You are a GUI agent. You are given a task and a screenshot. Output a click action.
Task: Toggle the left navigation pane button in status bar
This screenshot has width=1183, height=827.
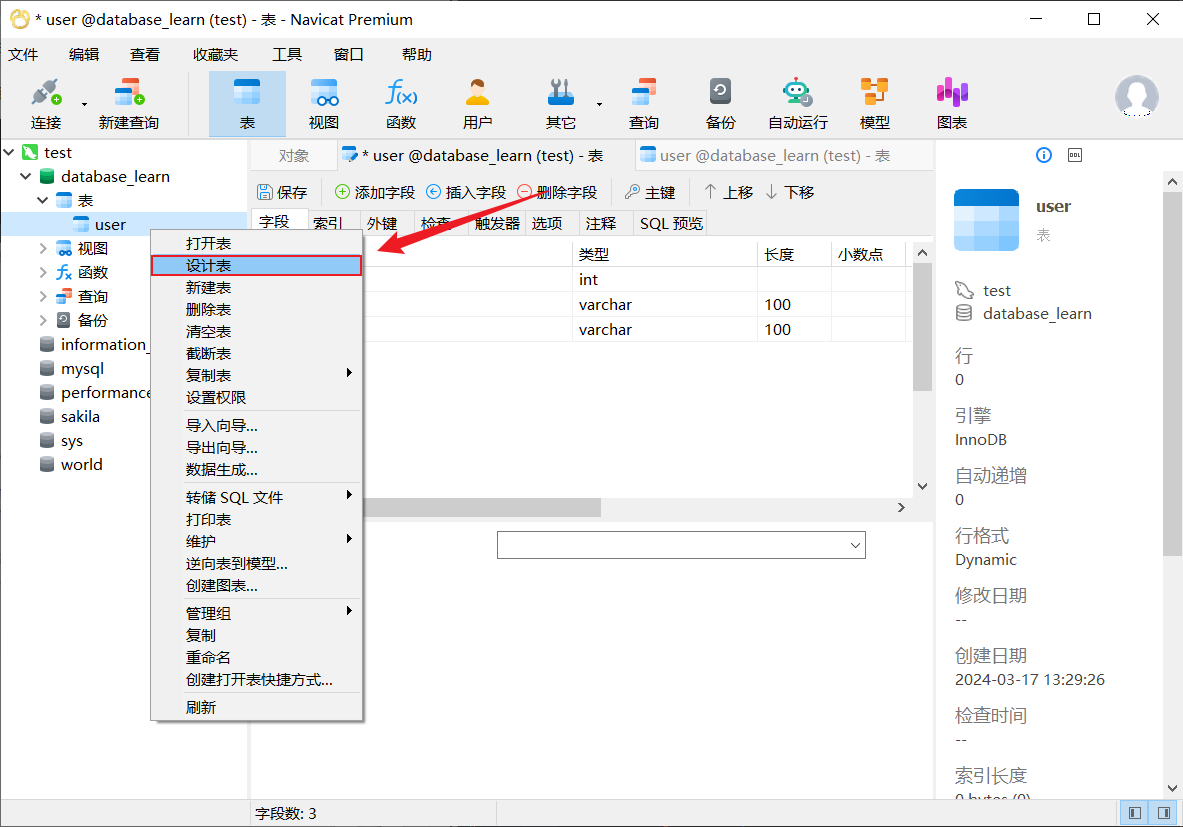tap(1135, 813)
